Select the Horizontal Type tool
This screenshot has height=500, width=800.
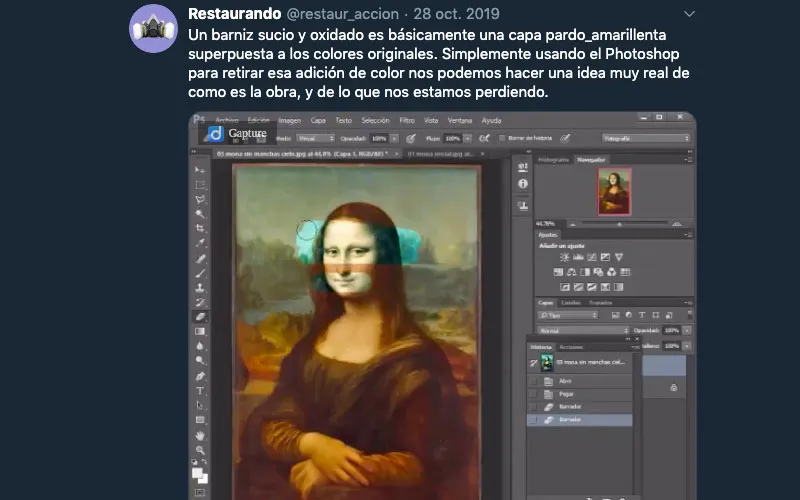click(200, 391)
